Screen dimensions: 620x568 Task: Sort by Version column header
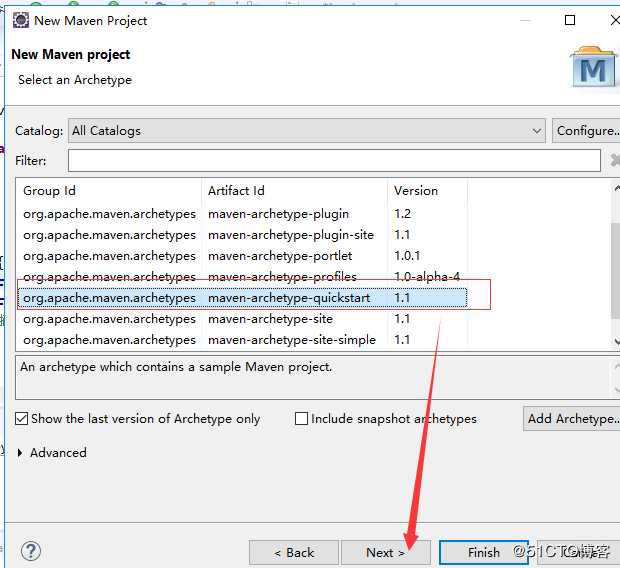click(x=427, y=191)
